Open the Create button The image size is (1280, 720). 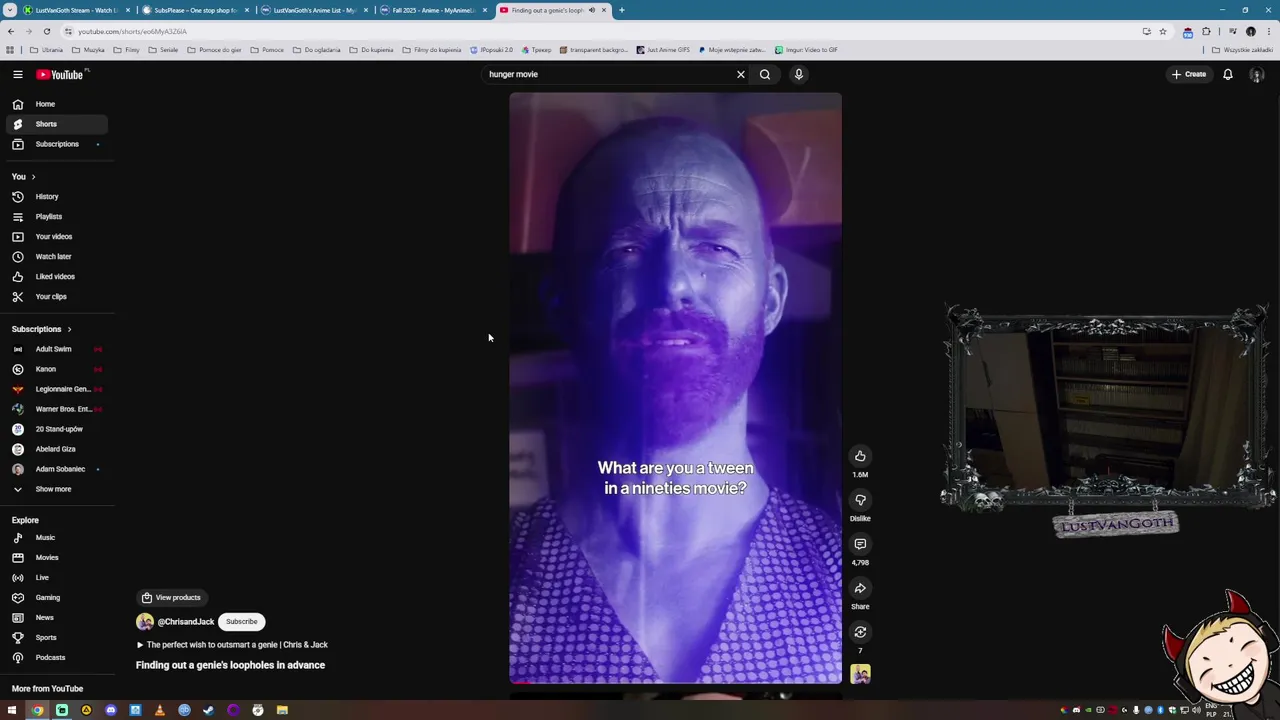click(x=1189, y=74)
